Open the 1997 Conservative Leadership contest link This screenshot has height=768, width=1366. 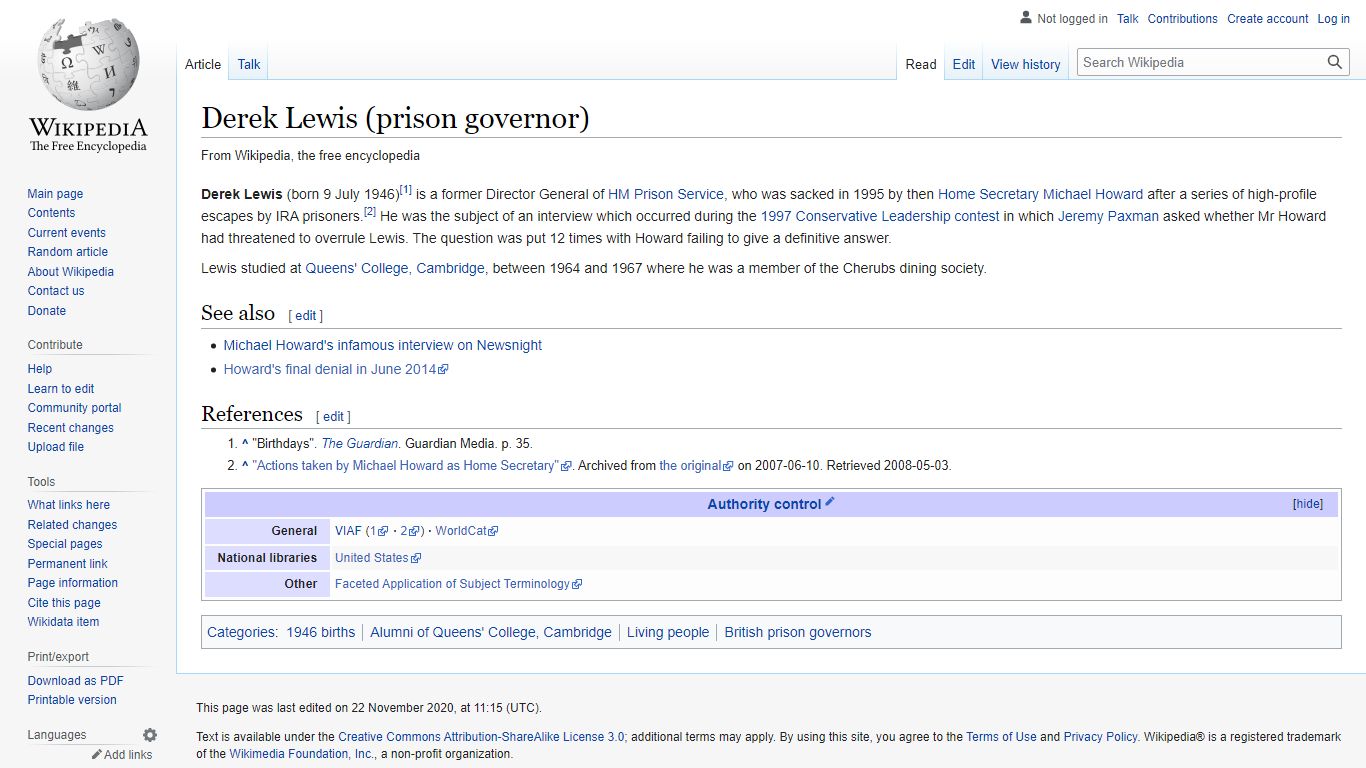(x=880, y=216)
